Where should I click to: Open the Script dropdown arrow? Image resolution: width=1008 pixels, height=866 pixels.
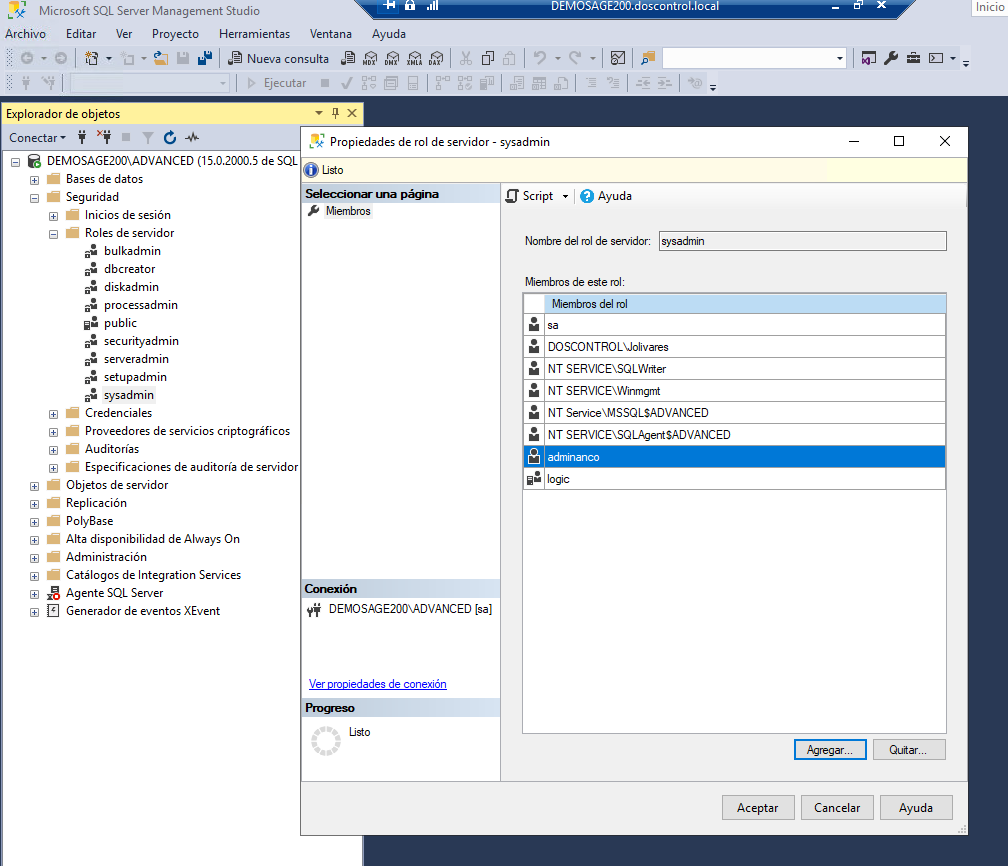point(565,196)
